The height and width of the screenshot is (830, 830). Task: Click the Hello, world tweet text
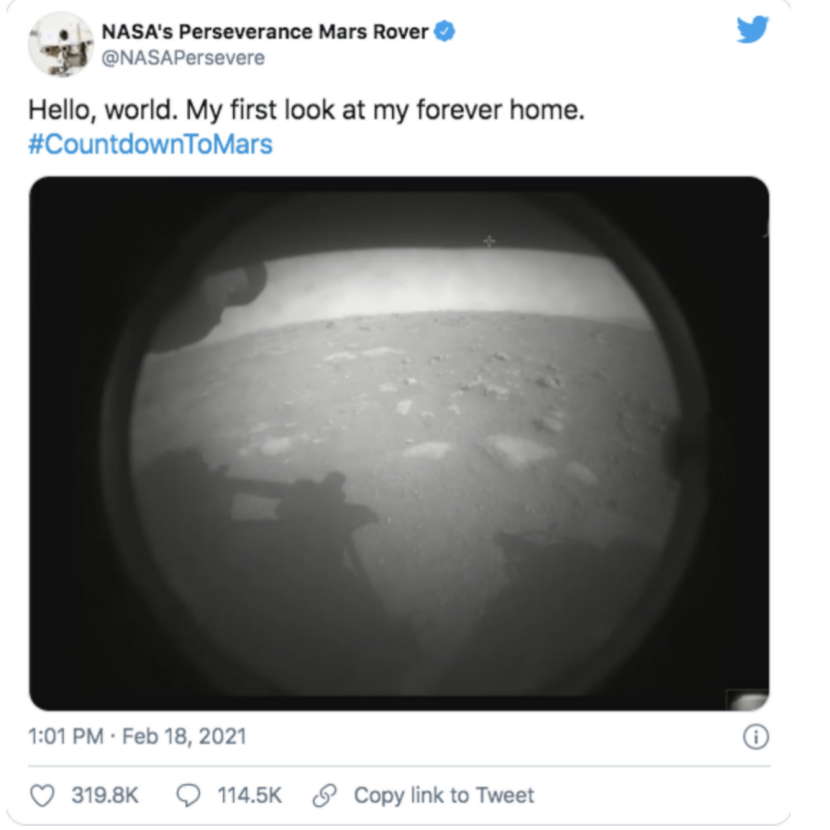tap(306, 110)
